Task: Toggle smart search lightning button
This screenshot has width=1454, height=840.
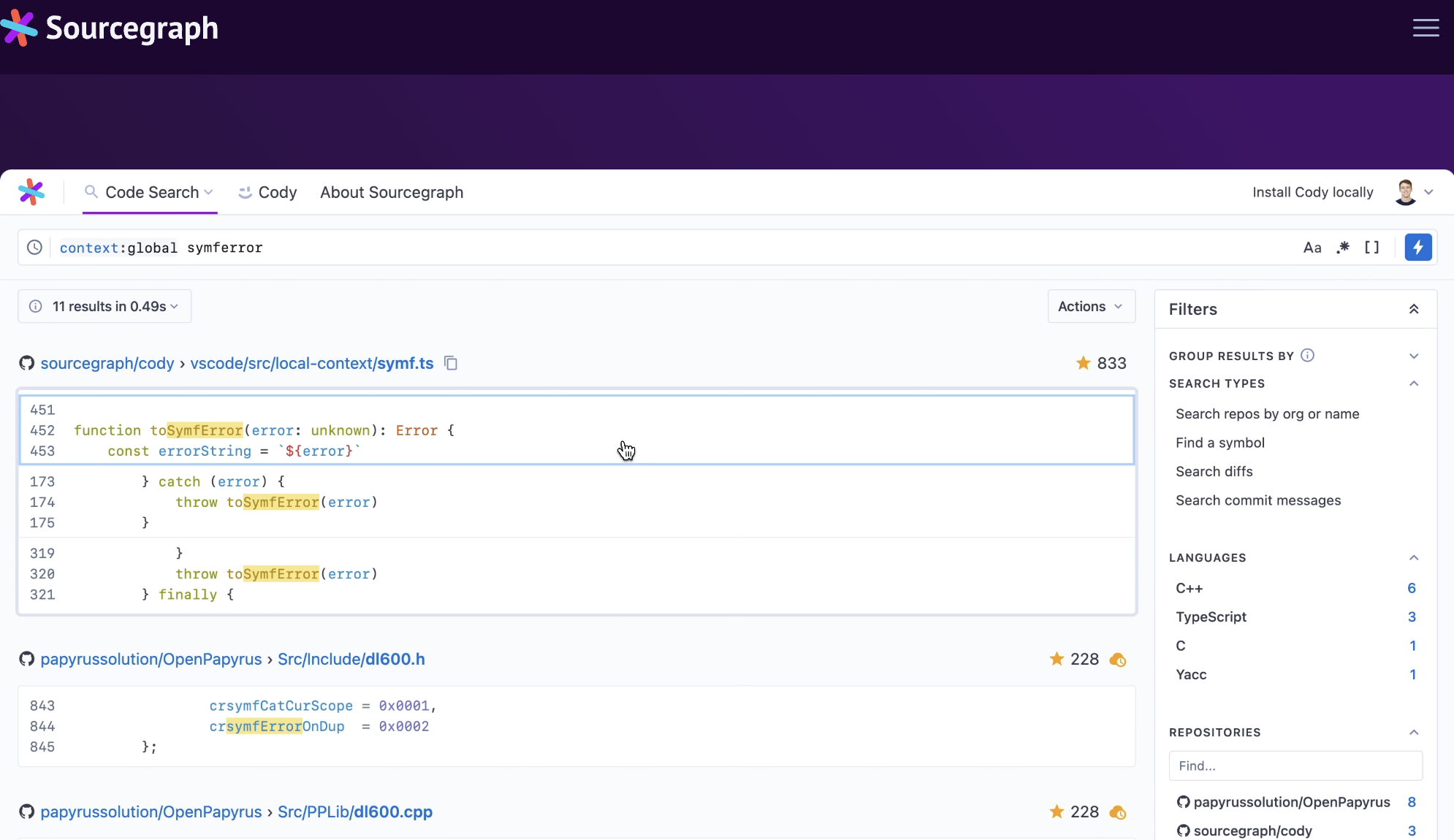Action: (1418, 248)
